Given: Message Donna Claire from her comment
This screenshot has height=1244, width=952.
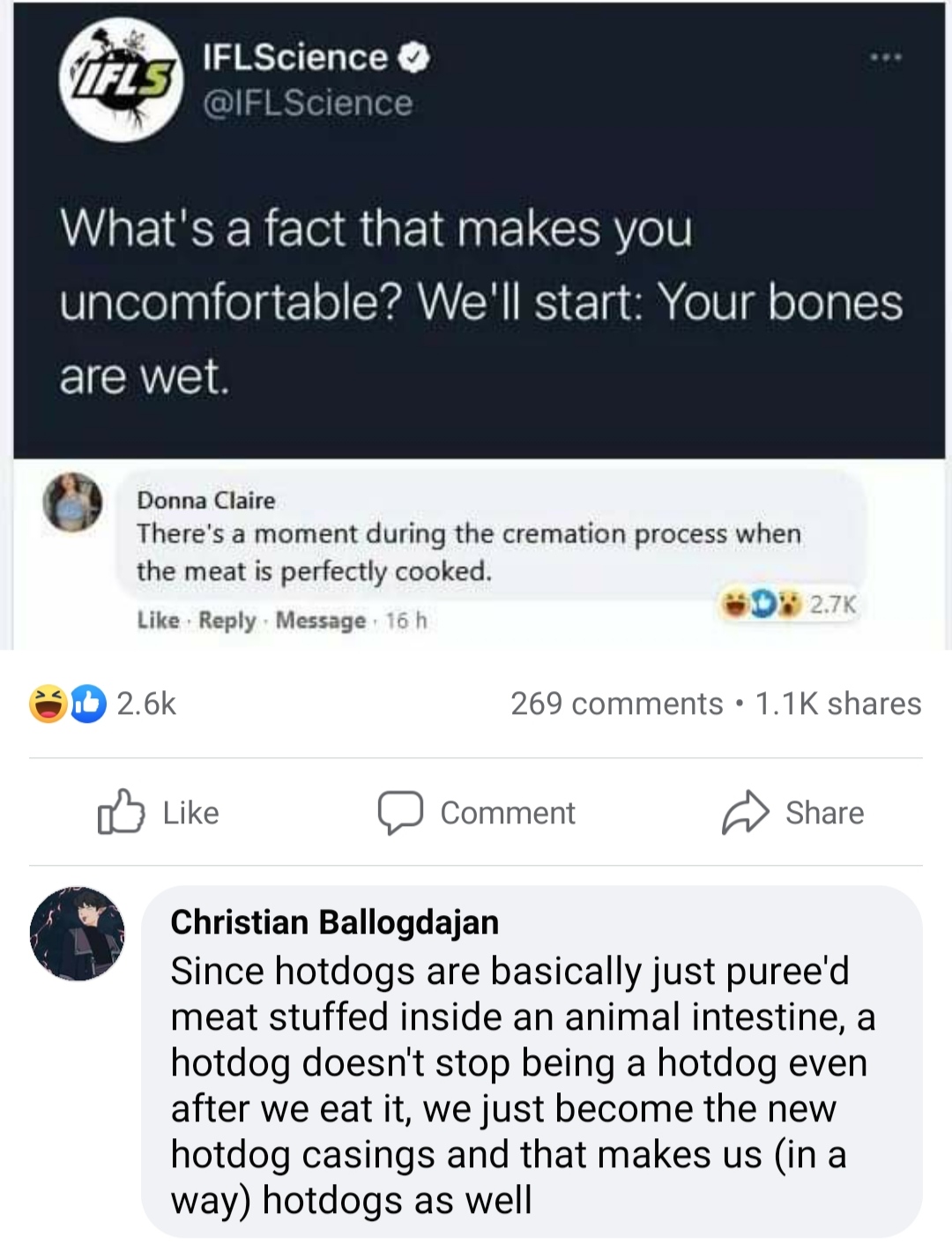Looking at the screenshot, I should click(x=320, y=621).
